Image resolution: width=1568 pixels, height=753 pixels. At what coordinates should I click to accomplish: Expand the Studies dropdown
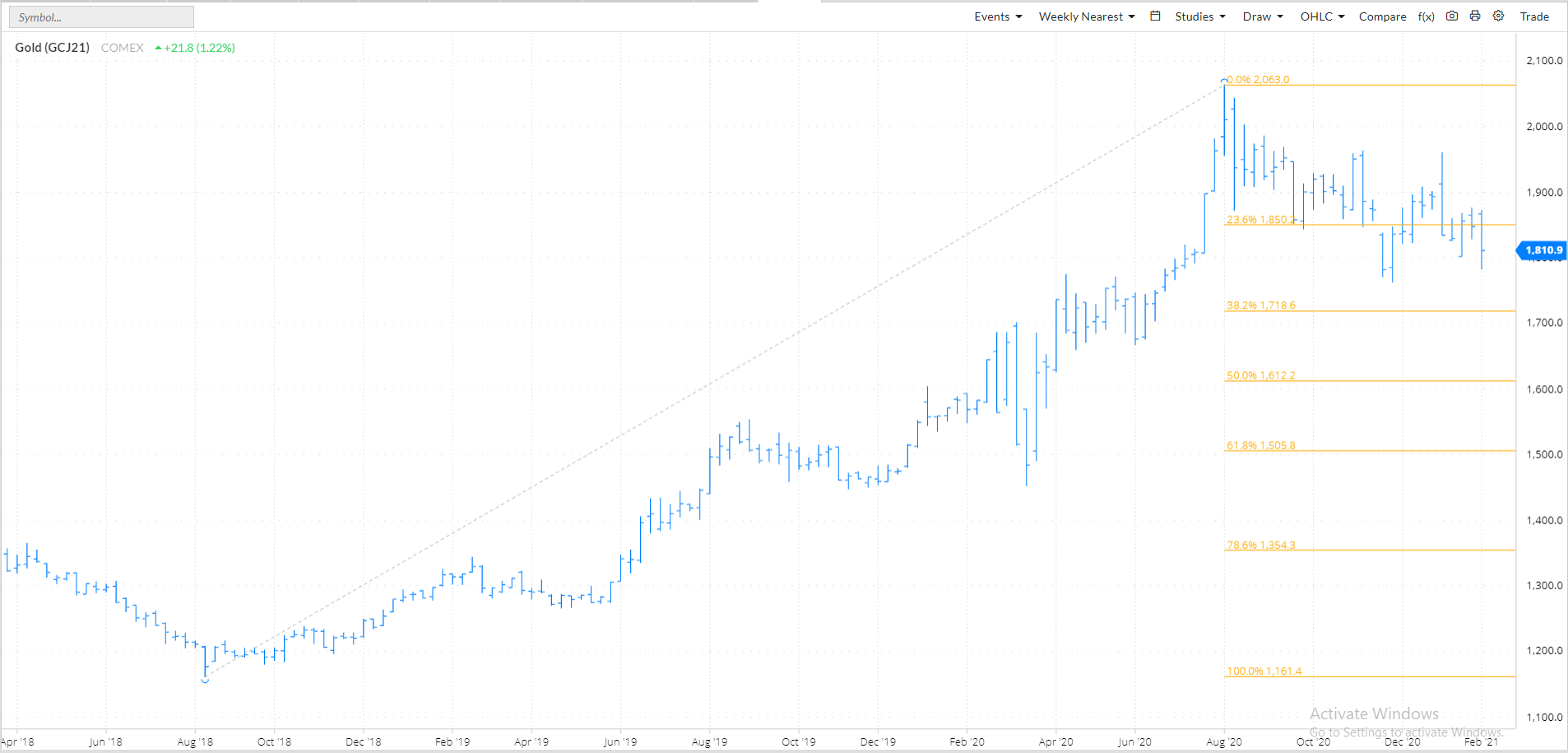click(1199, 16)
